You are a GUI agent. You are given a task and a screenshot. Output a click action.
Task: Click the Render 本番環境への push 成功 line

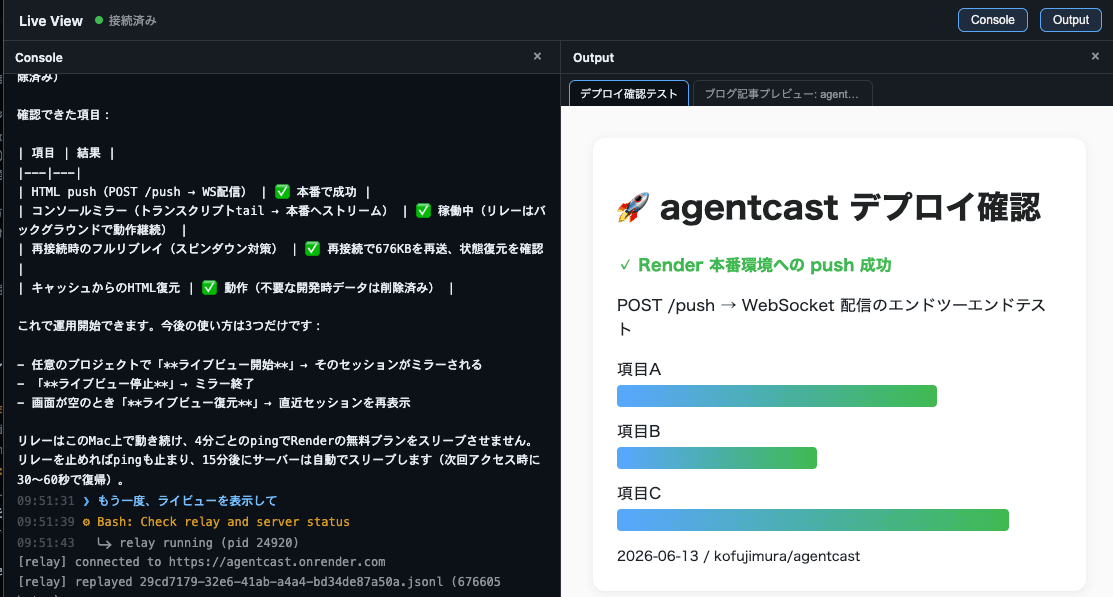[756, 265]
